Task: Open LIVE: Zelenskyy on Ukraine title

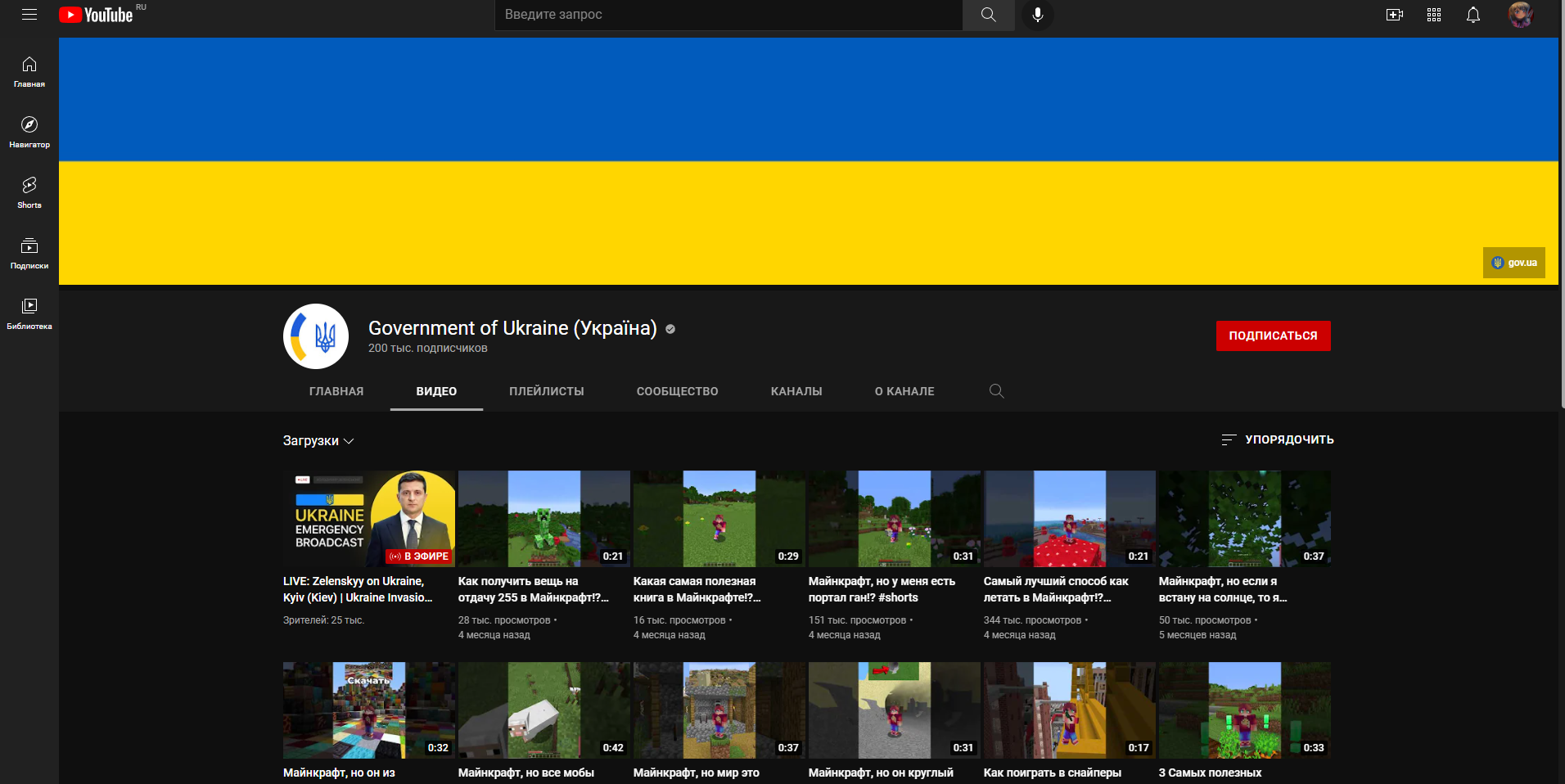Action: pos(358,589)
